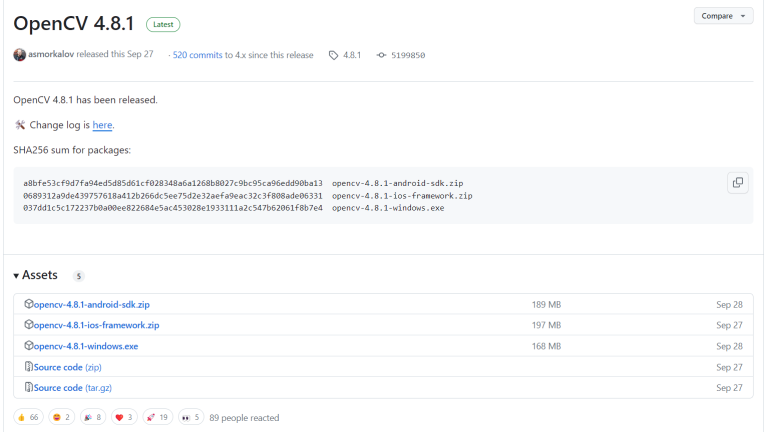The image size is (773, 432).
Task: Click file icon for Source code (zip)
Action: (29, 366)
